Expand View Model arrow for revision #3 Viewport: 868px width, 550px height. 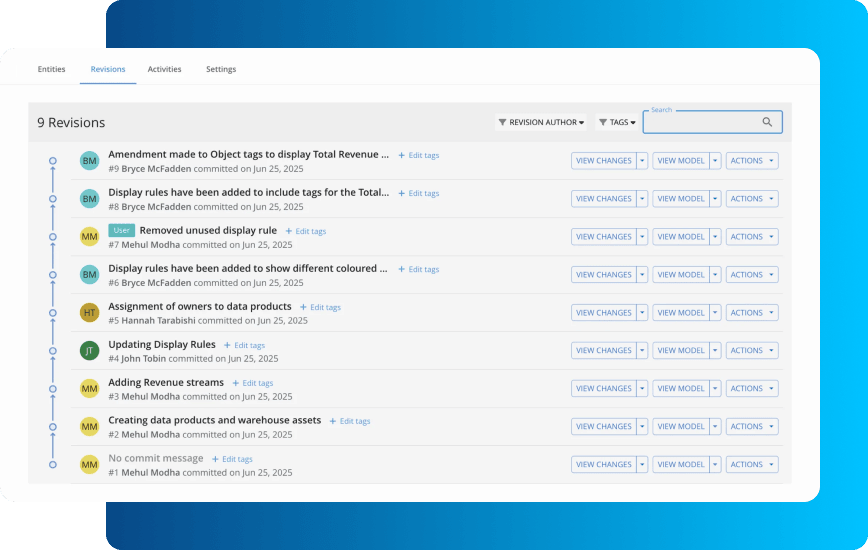coord(715,389)
